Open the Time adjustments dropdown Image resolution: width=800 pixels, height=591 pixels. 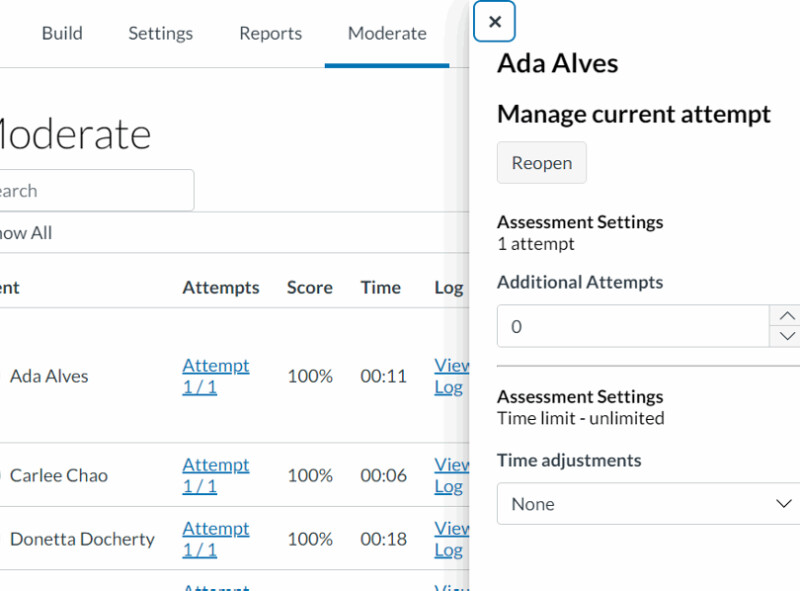[x=650, y=504]
